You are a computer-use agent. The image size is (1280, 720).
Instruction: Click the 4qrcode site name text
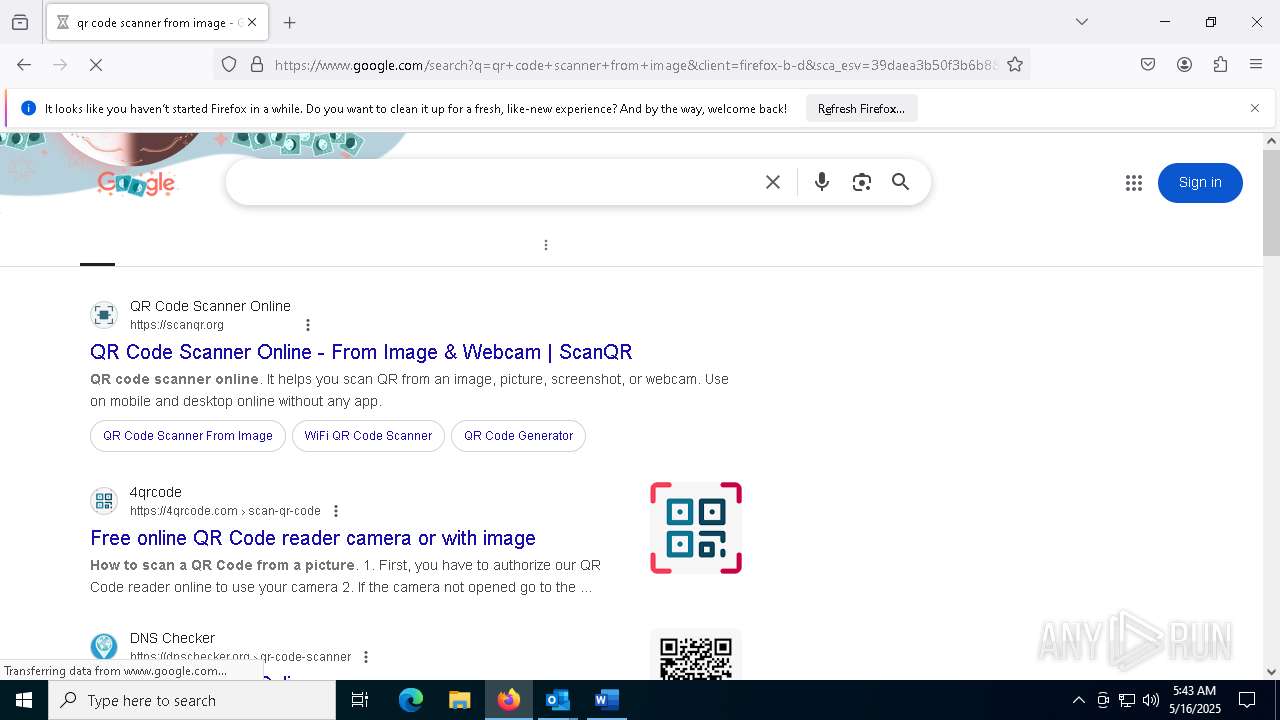[x=156, y=492]
